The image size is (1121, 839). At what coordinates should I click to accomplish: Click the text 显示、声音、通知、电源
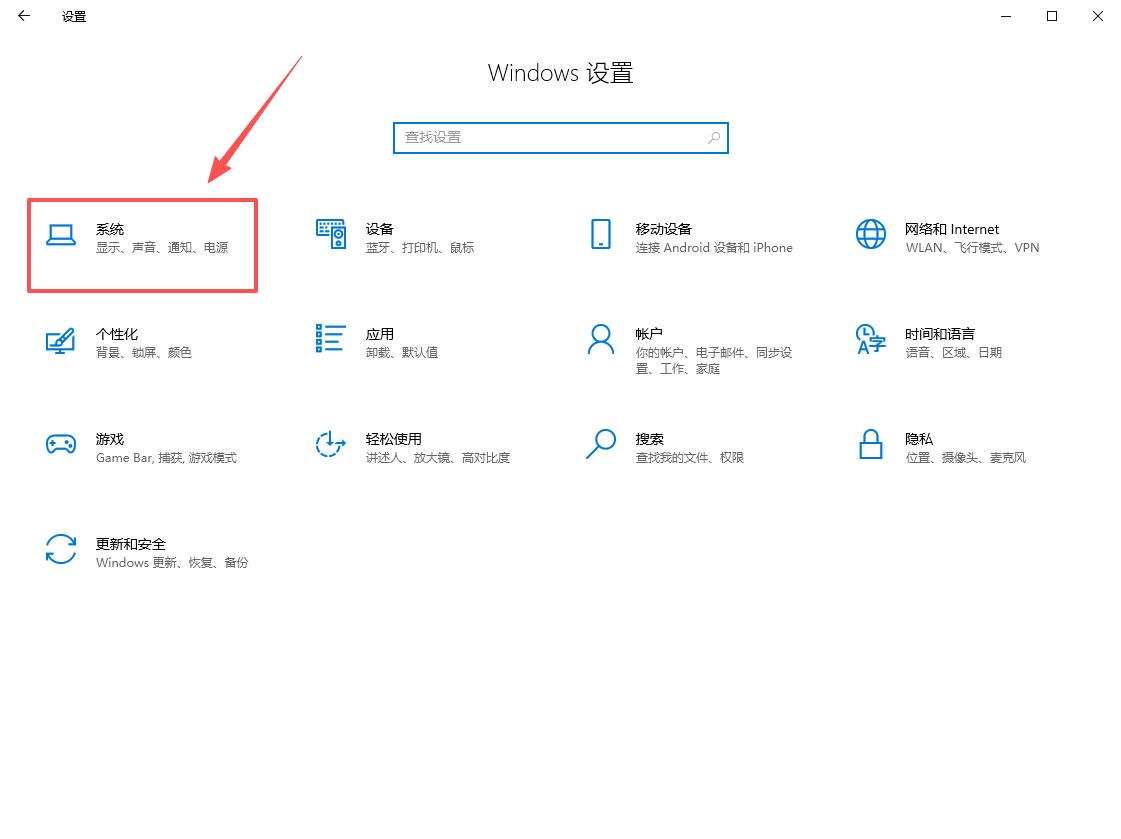click(162, 248)
